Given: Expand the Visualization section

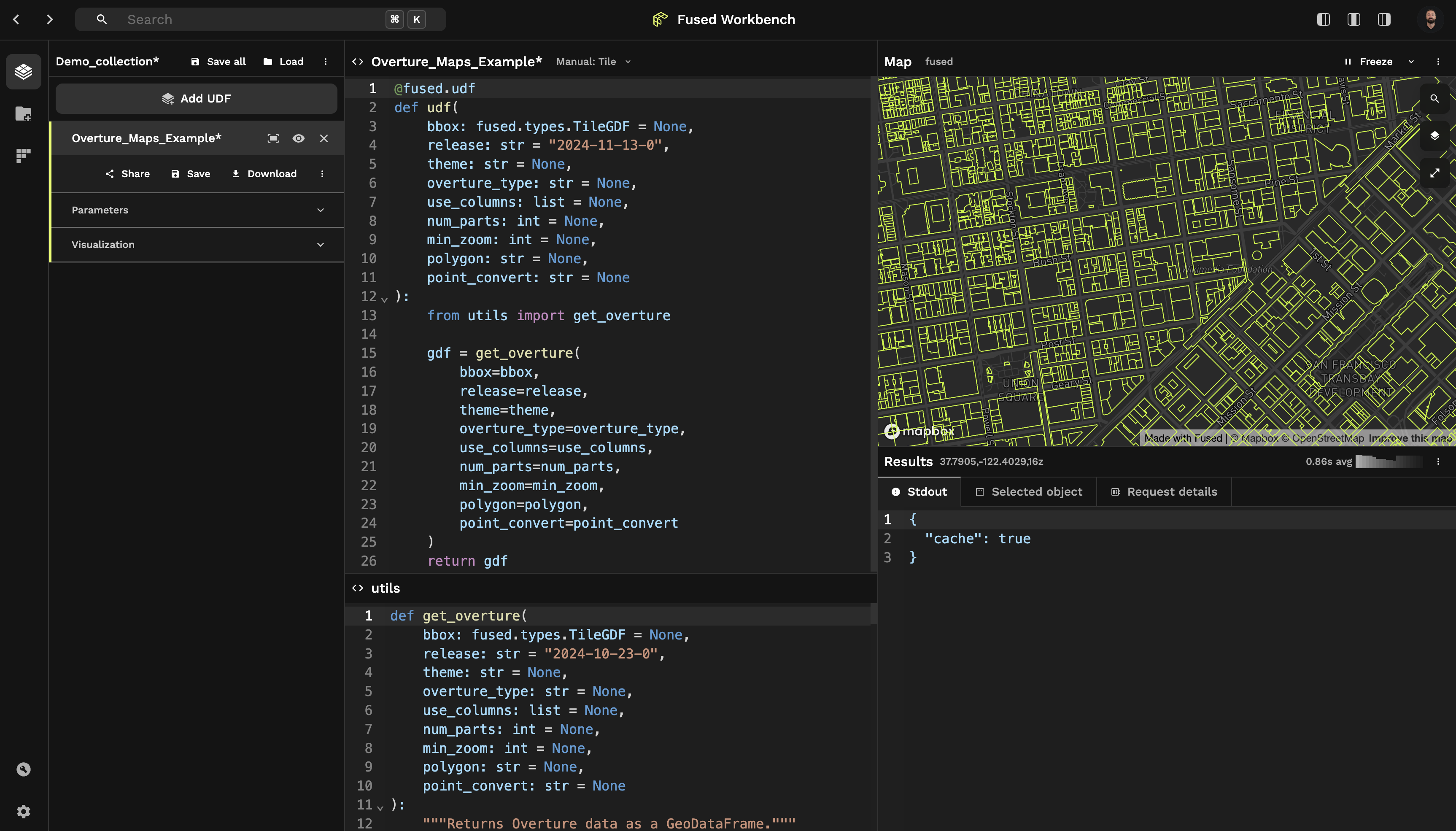Looking at the screenshot, I should pyautogui.click(x=197, y=244).
